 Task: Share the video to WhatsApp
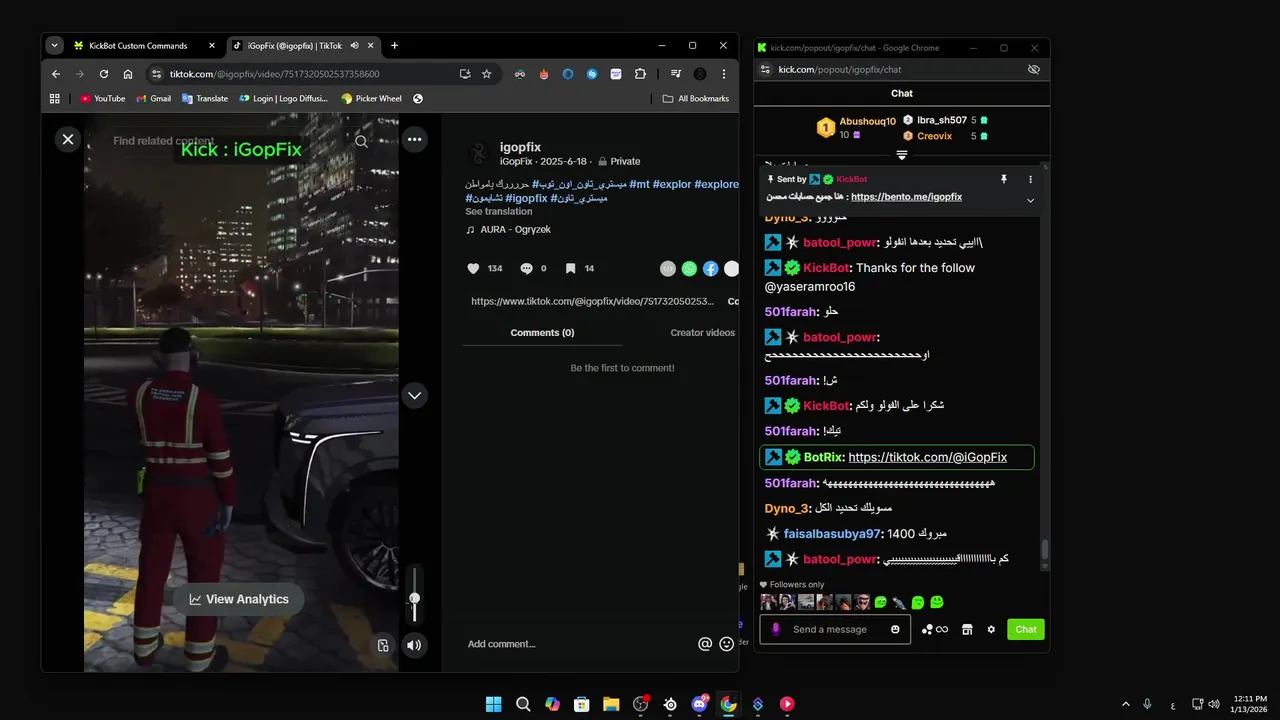pyautogui.click(x=689, y=268)
